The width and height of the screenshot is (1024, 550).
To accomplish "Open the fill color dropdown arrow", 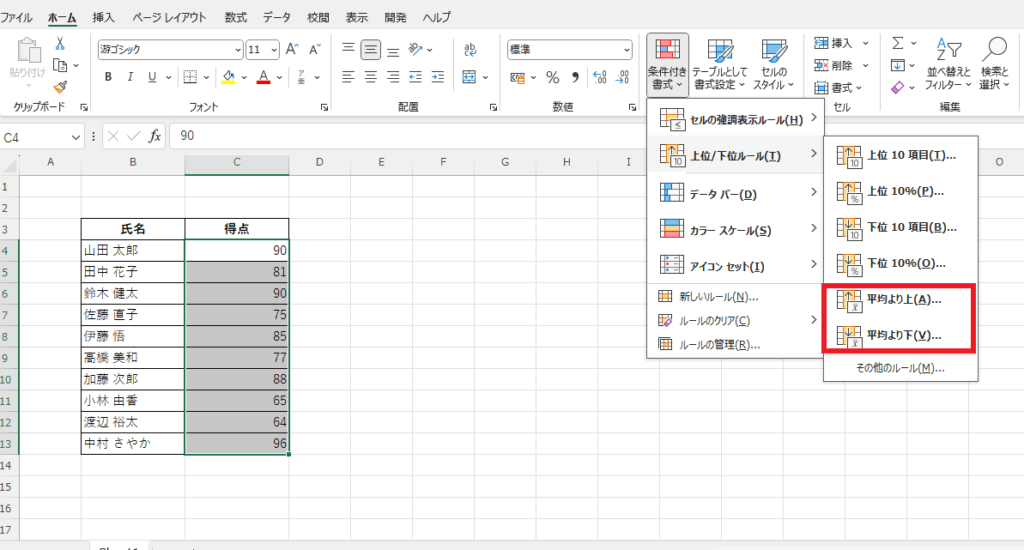I will pyautogui.click(x=244, y=77).
